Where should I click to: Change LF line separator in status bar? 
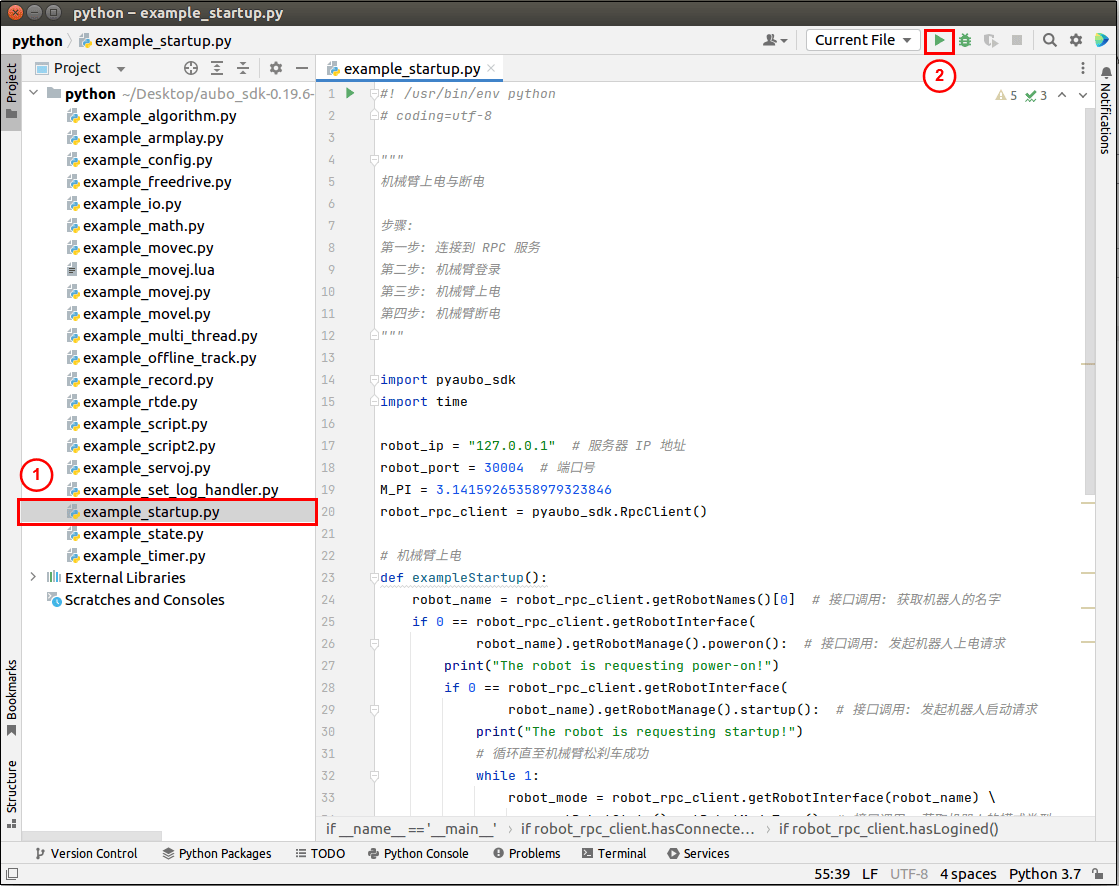click(869, 874)
